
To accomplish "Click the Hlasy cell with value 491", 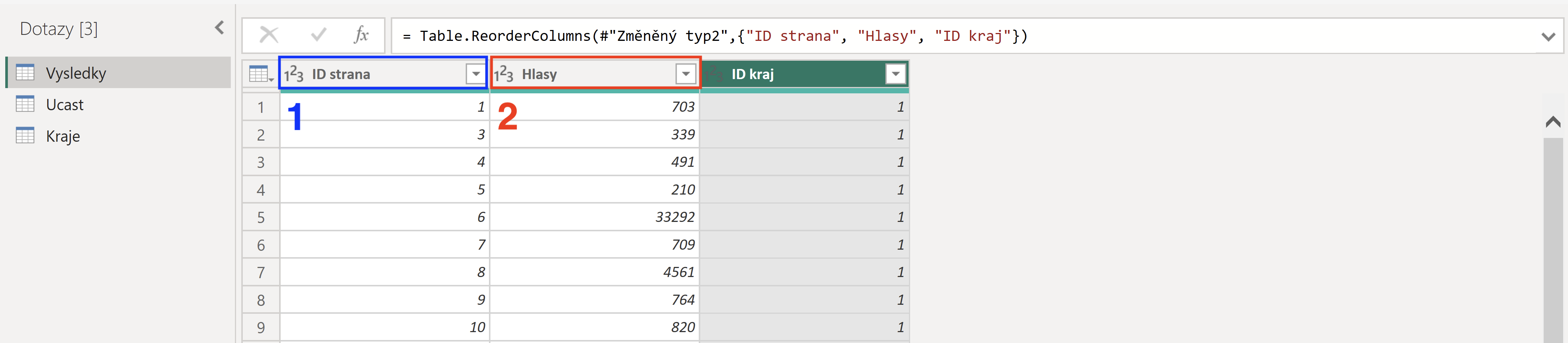I will pos(595,162).
